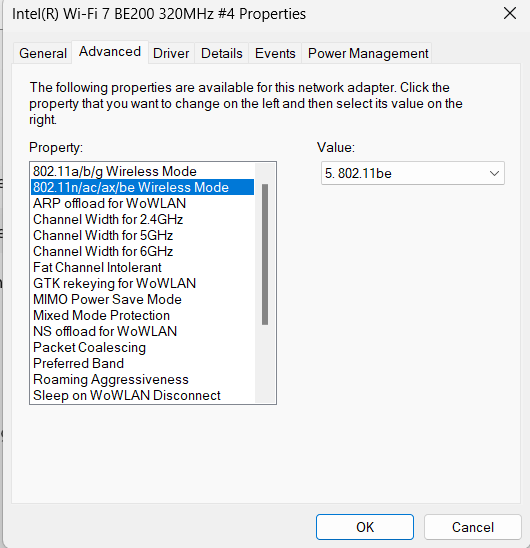
Task: Select NS offload for WoWLAN property
Action: 142,331
